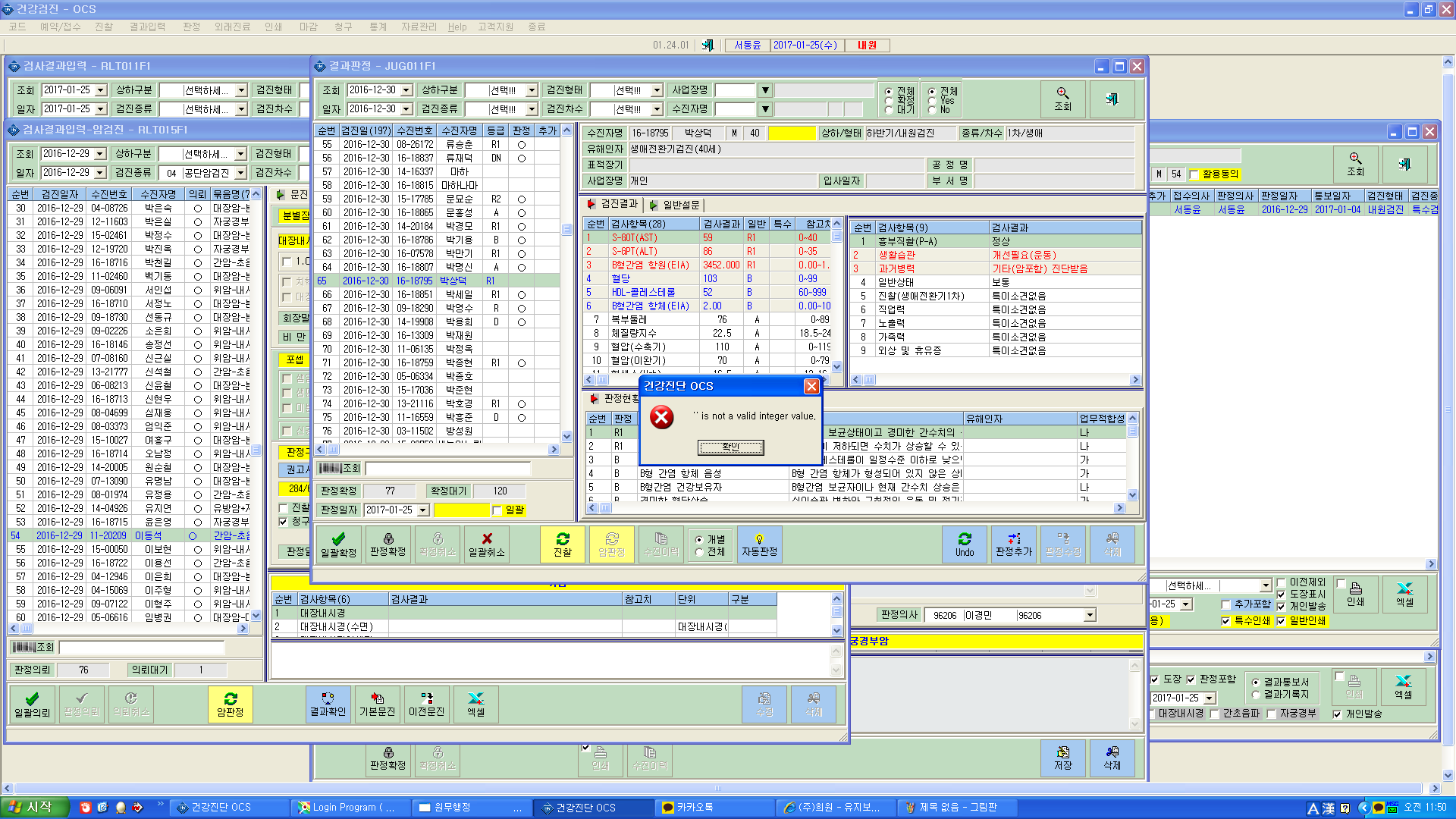Viewport: 1456px width, 819px height.
Task: Select the 전체 radio below 개별
Action: [x=699, y=552]
